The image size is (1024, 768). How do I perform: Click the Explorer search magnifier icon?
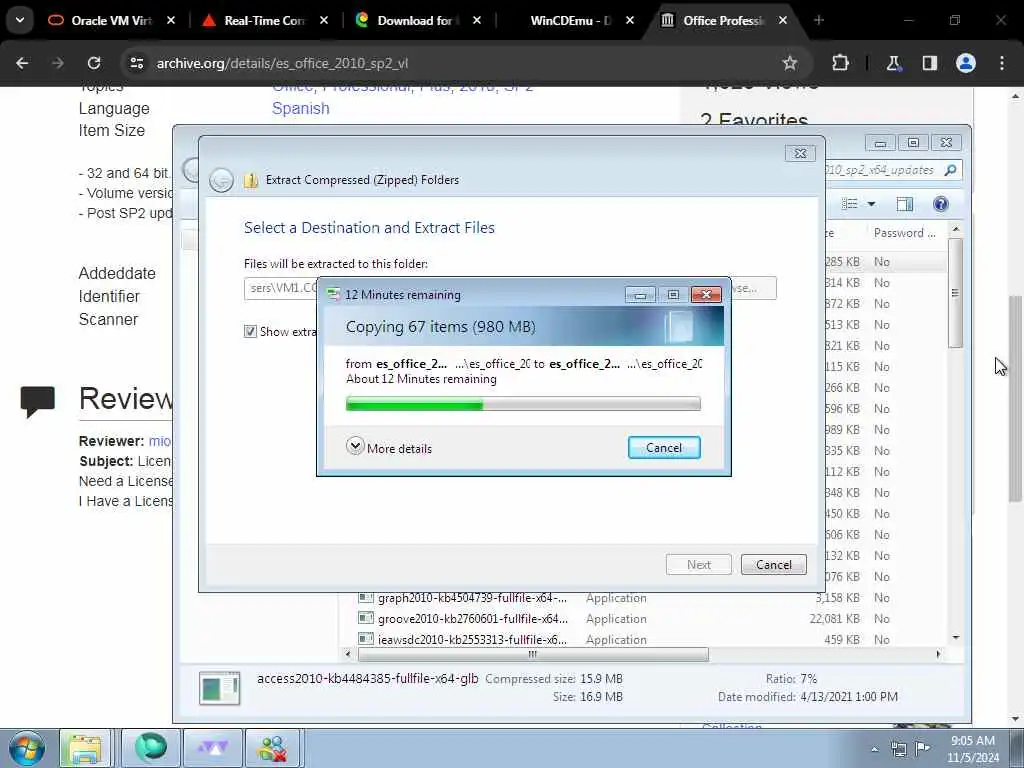[950, 170]
